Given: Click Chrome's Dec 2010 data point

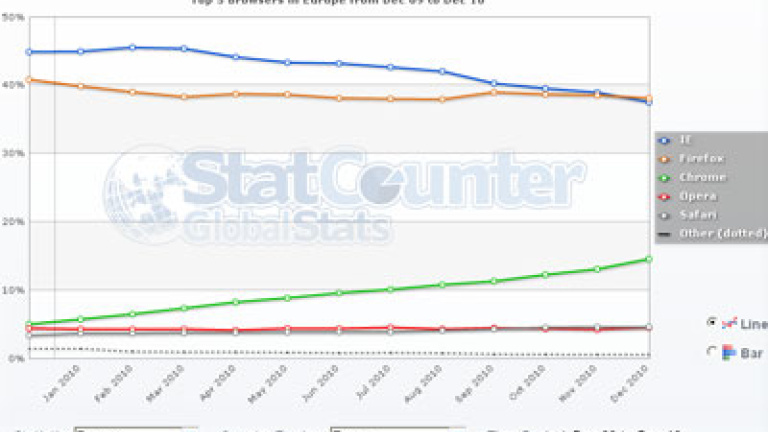Looking at the screenshot, I should 648,259.
